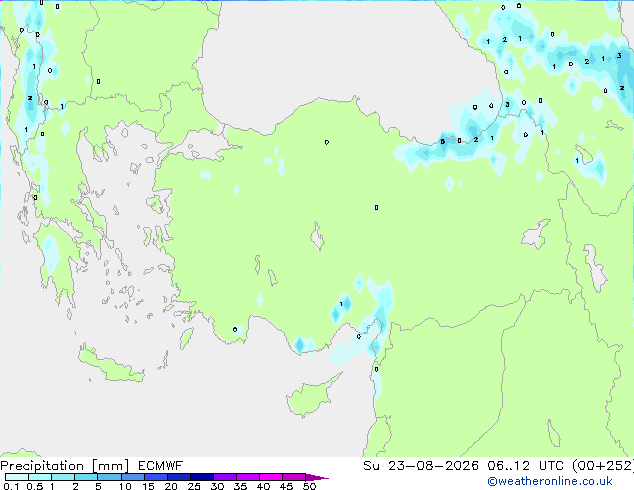The height and width of the screenshot is (490, 634).
Task: Select the 20–25 mm legend color swatch
Action: point(178,477)
